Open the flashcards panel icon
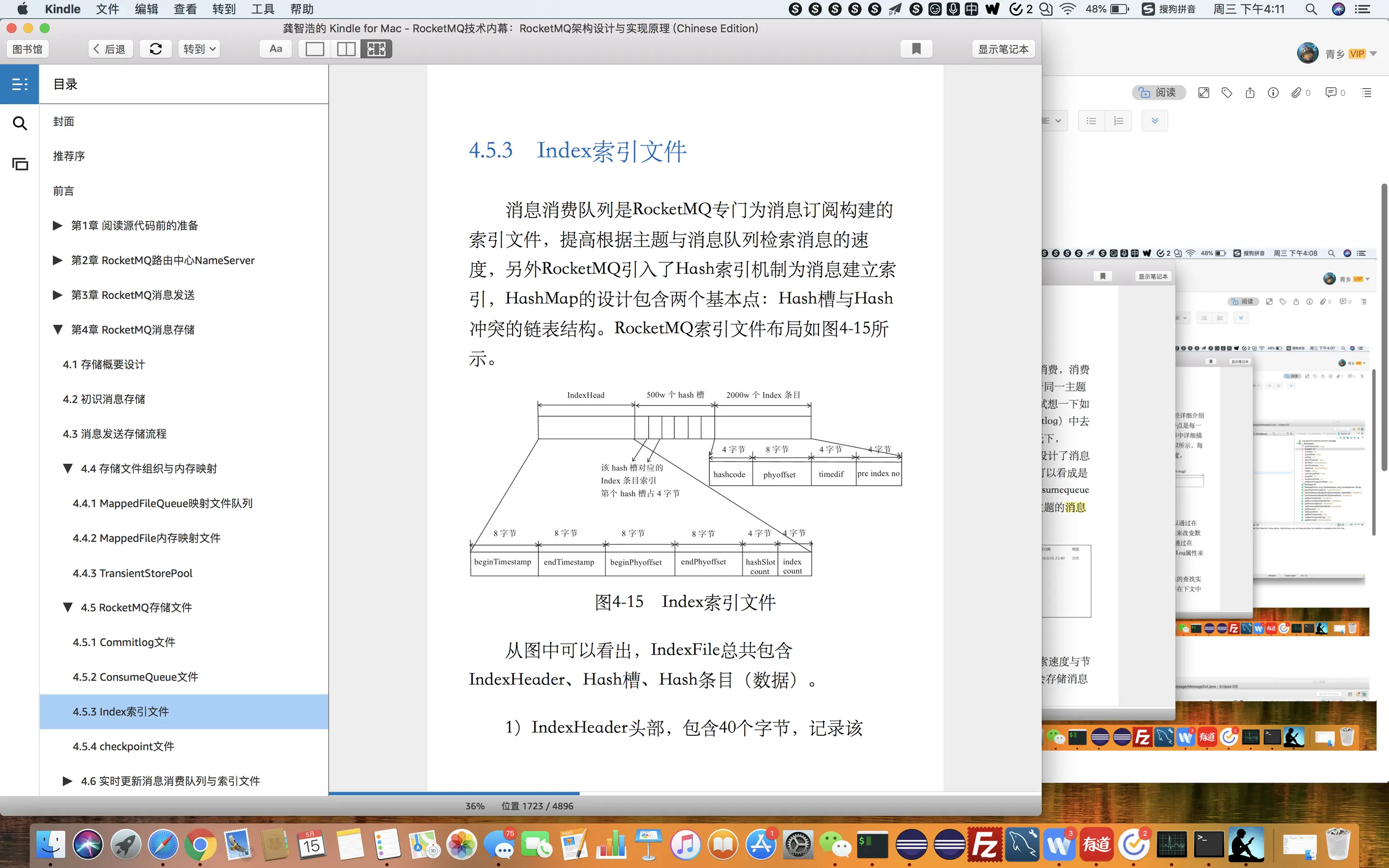Screen dimensions: 1389x868 click(19, 164)
